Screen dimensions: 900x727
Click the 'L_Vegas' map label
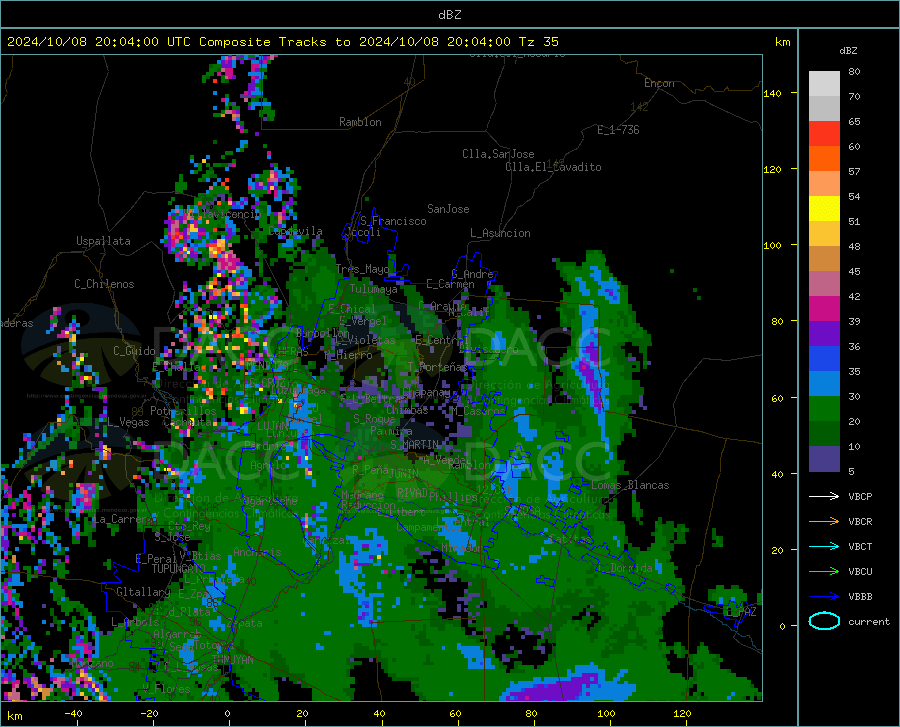coord(128,422)
